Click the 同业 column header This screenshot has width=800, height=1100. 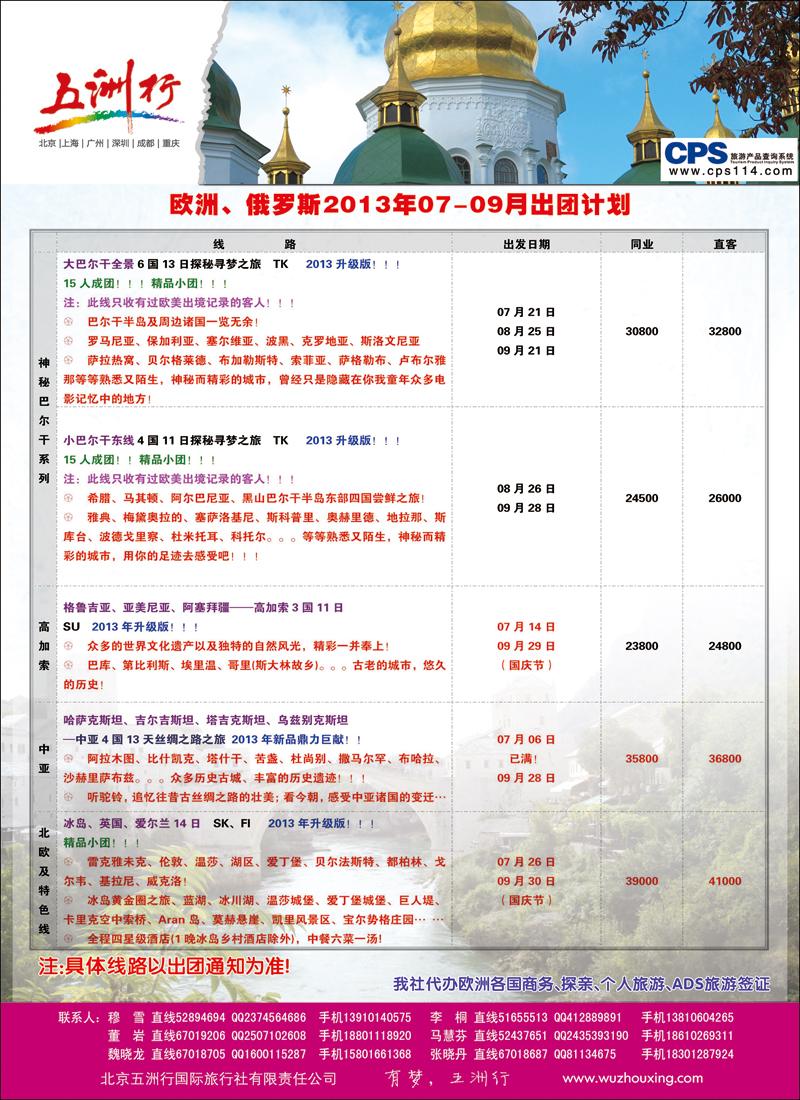(x=641, y=243)
